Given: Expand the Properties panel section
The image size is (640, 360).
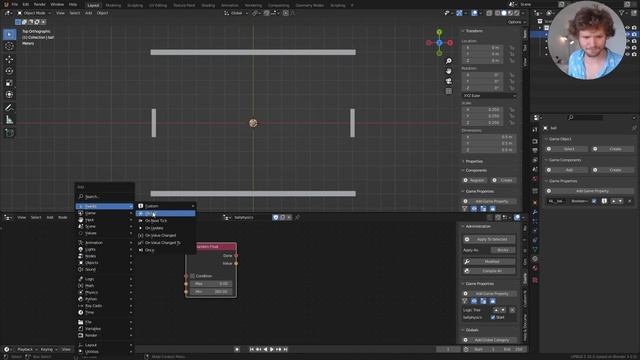Looking at the screenshot, I should 473,161.
